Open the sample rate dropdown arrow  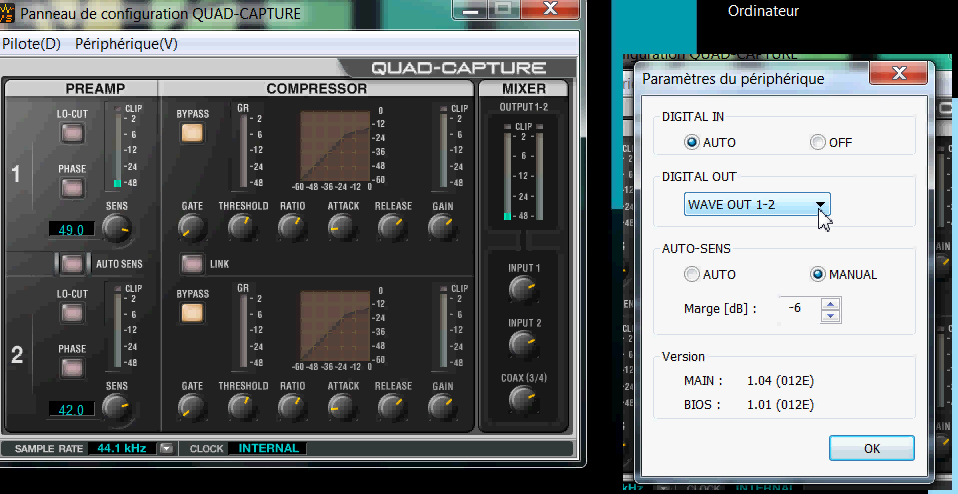point(167,448)
